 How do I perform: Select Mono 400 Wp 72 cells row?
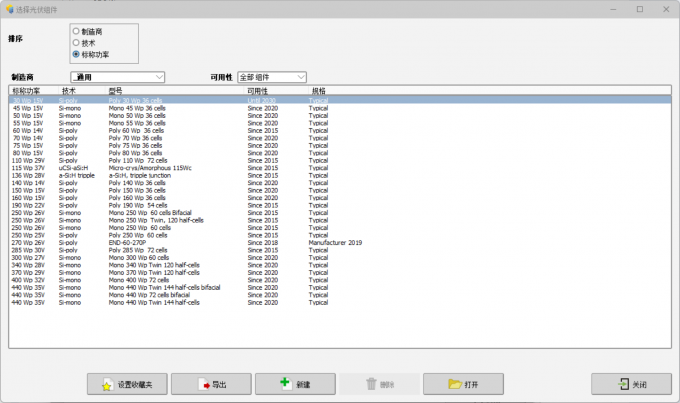click(138, 280)
